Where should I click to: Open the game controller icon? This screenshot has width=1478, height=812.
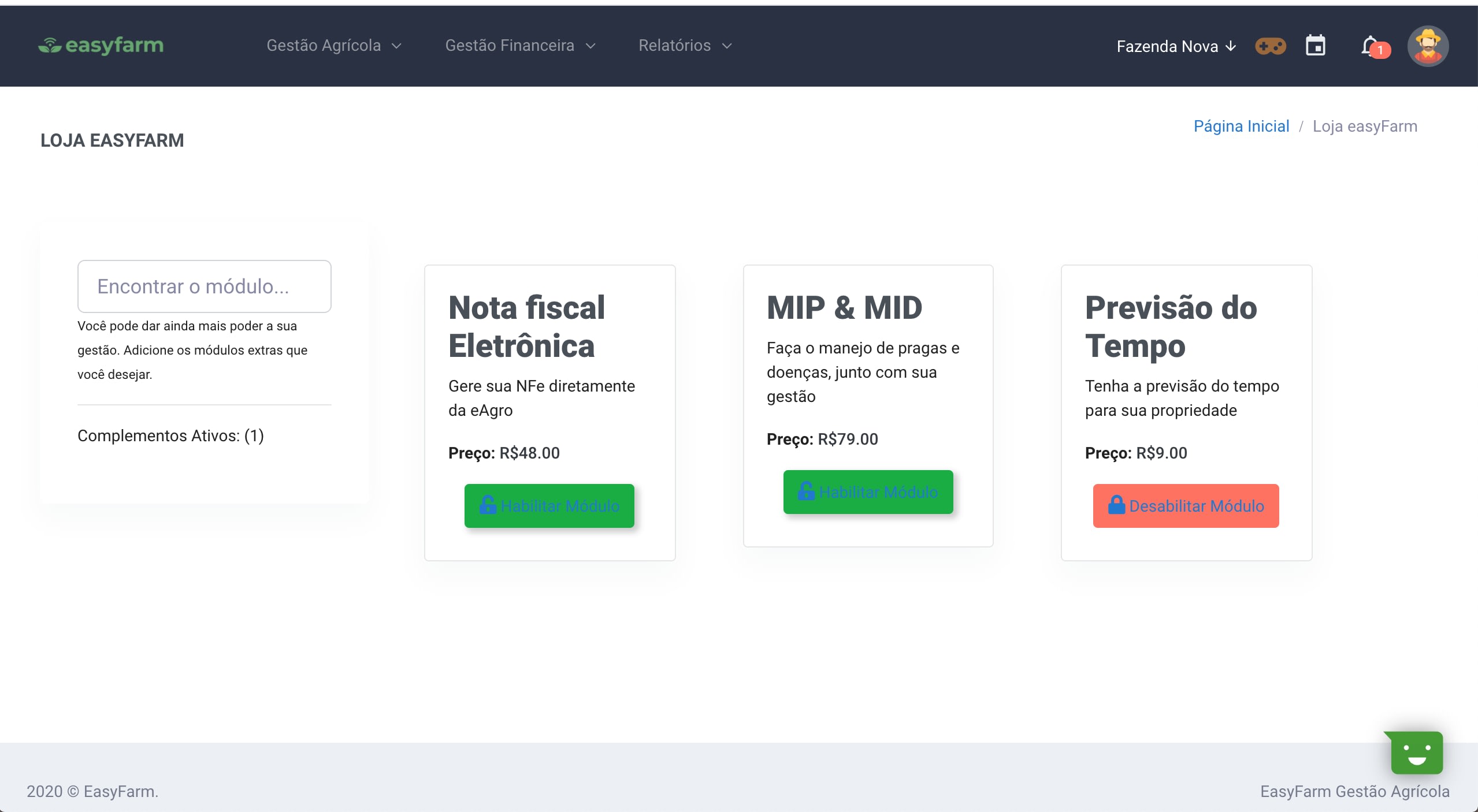(x=1270, y=46)
